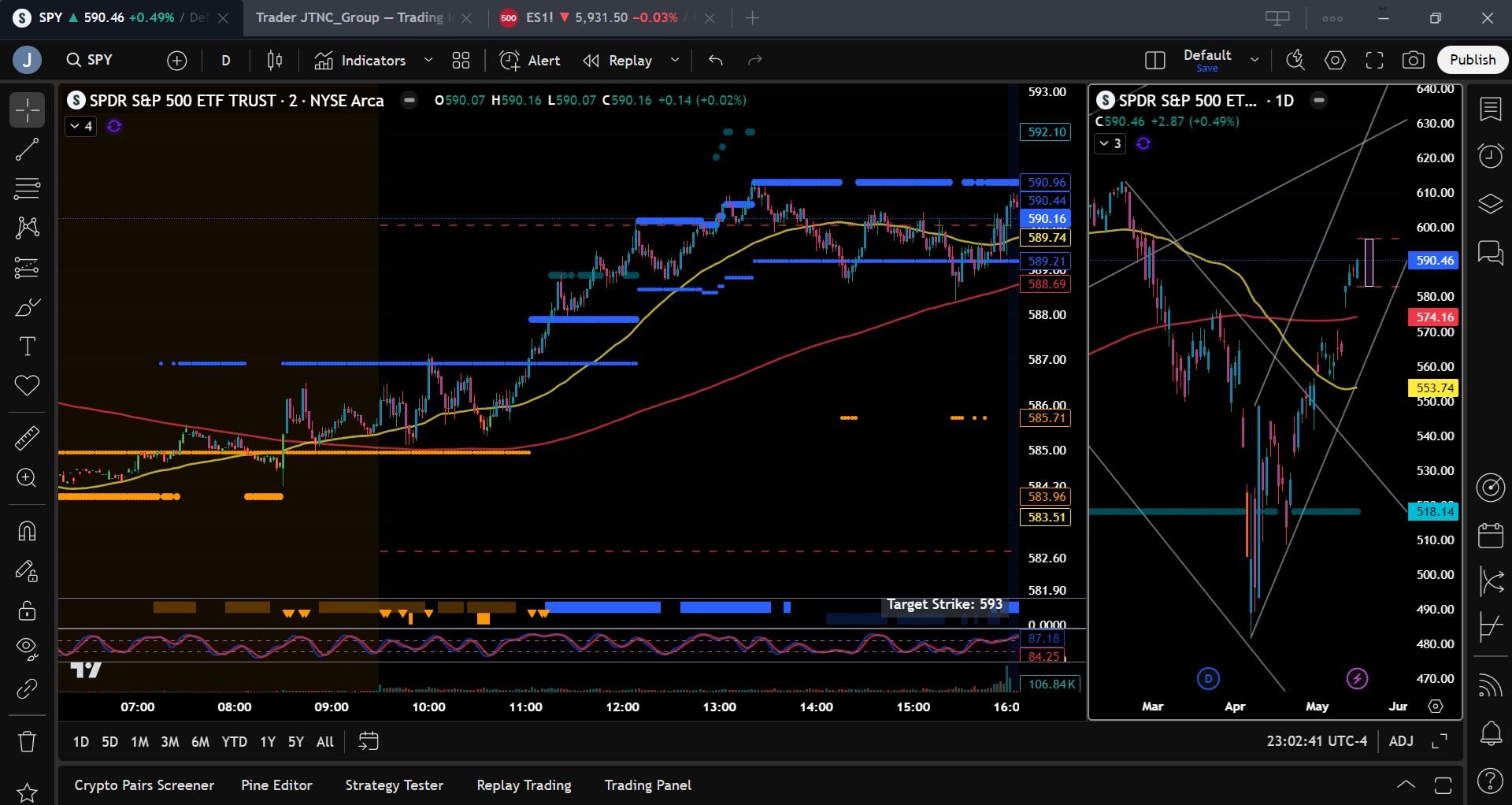The image size is (1512, 805).
Task: Collapse the daily chart indicator legend
Action: [1110, 143]
